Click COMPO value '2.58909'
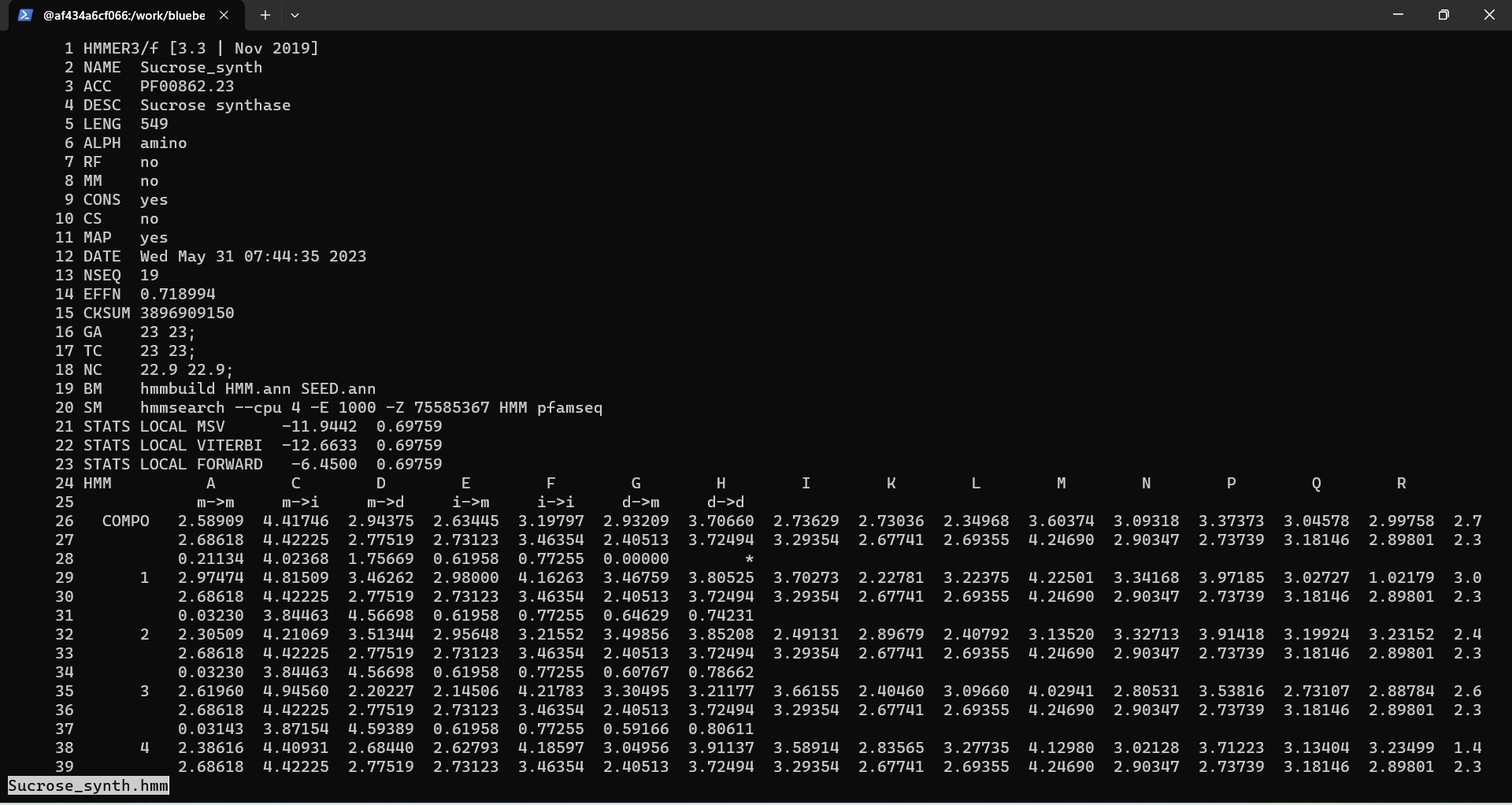1512x805 pixels. tap(211, 521)
